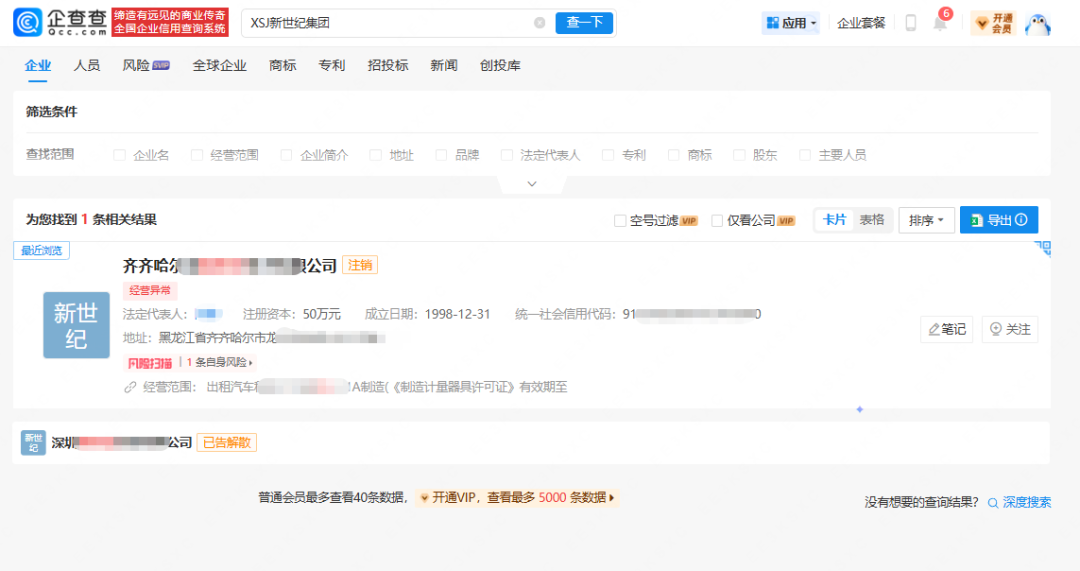The image size is (1080, 571).
Task: Select the 创投库 tab
Action: tap(500, 65)
